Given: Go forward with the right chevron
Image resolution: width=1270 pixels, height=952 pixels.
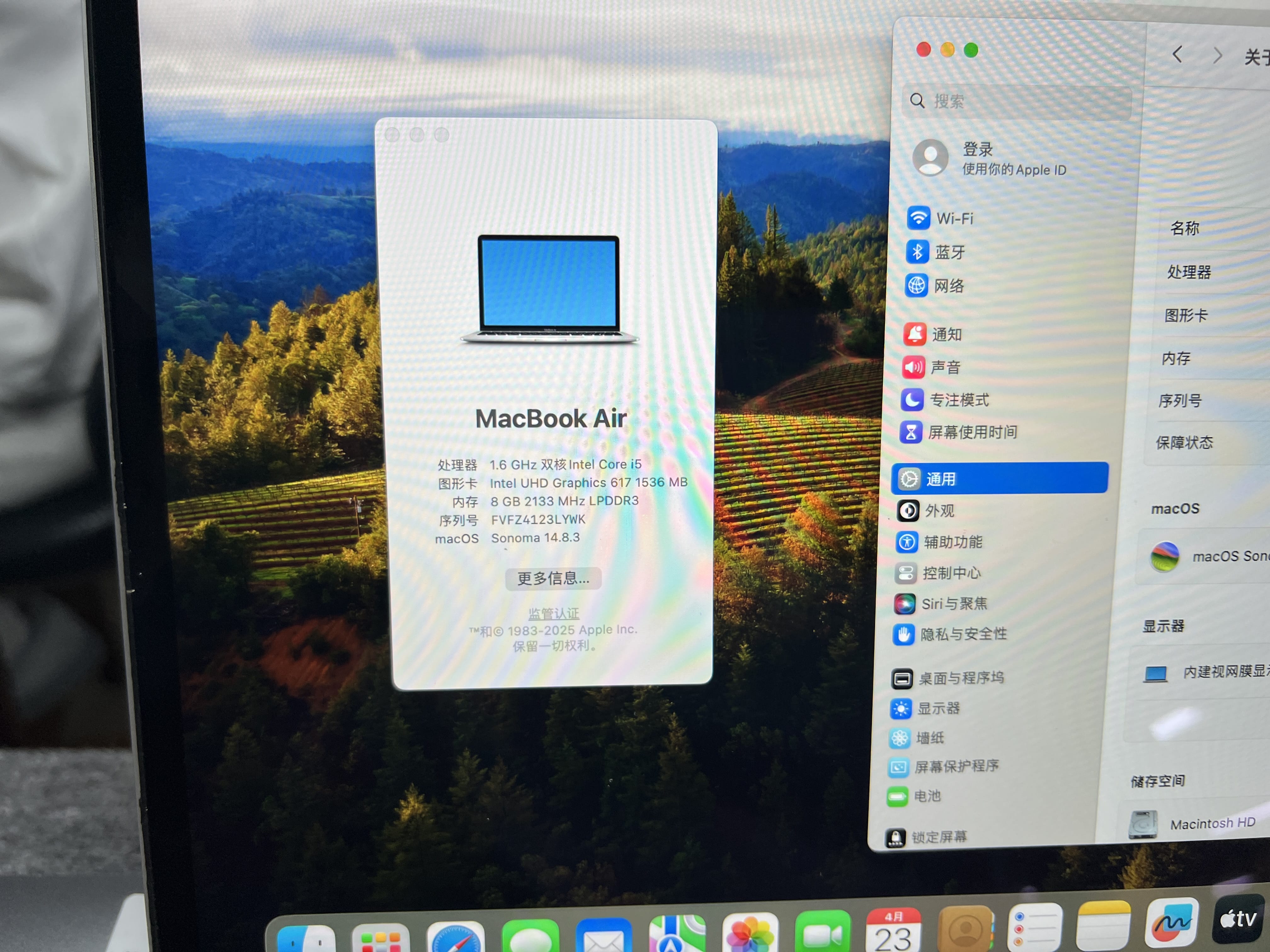Looking at the screenshot, I should tap(1217, 56).
